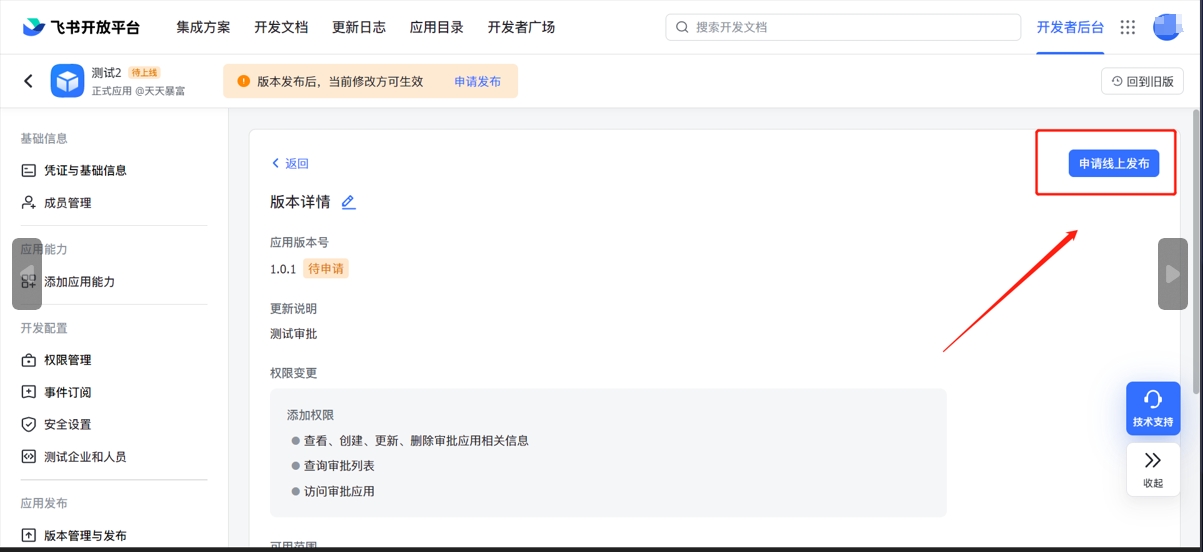The width and height of the screenshot is (1203, 552).
Task: Click the back arrow beside 测试2 app
Action: [28, 81]
